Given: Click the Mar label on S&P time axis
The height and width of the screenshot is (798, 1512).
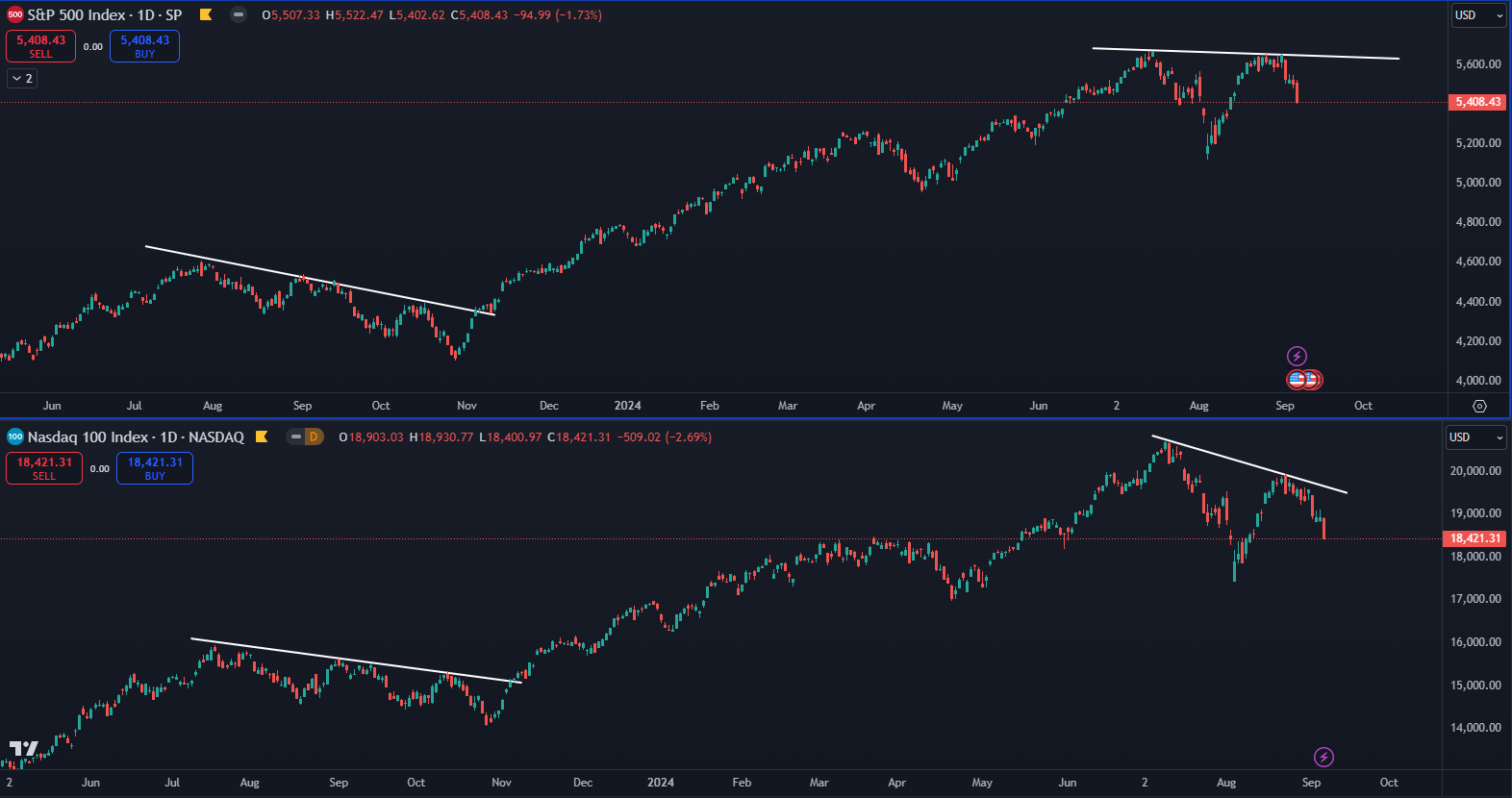Looking at the screenshot, I should pyautogui.click(x=788, y=406).
